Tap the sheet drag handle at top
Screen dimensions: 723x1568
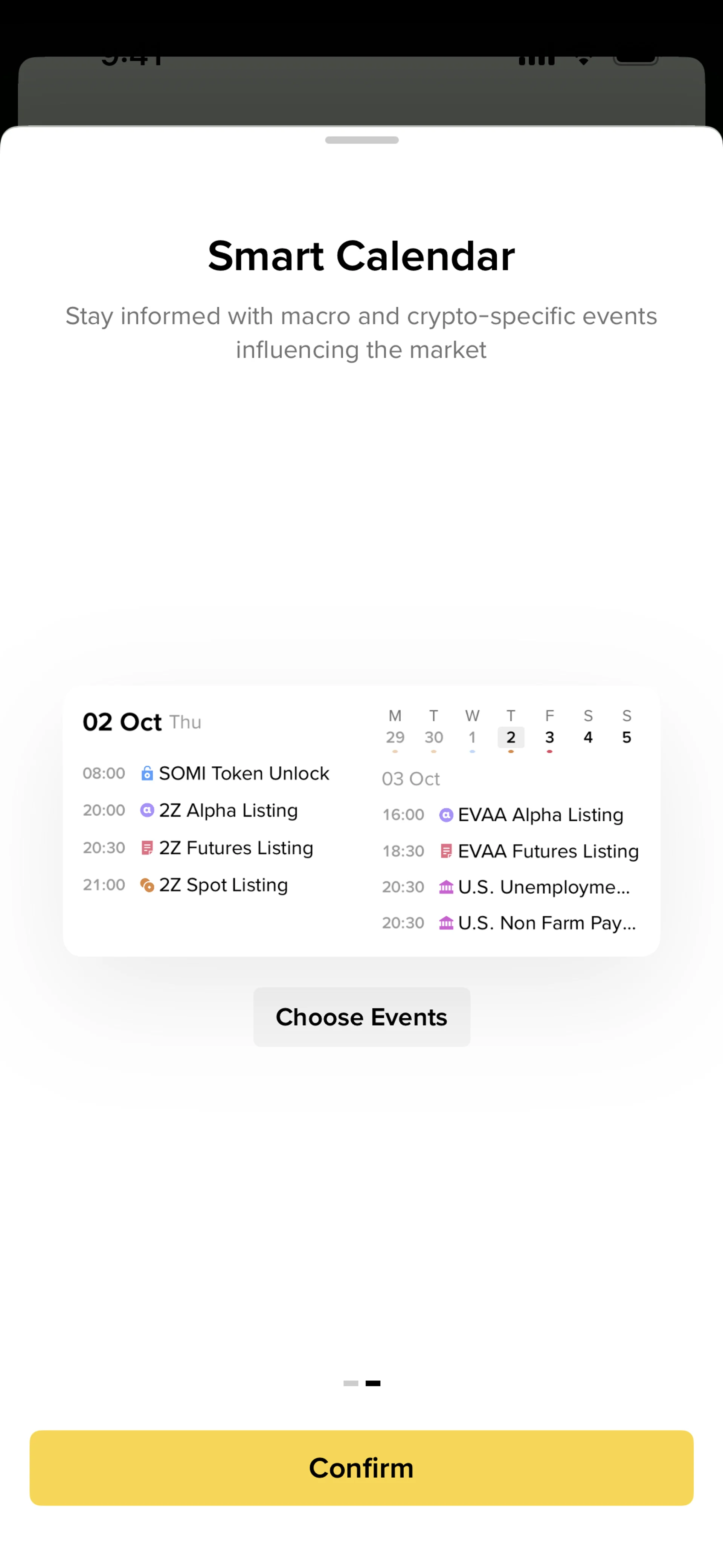click(361, 140)
